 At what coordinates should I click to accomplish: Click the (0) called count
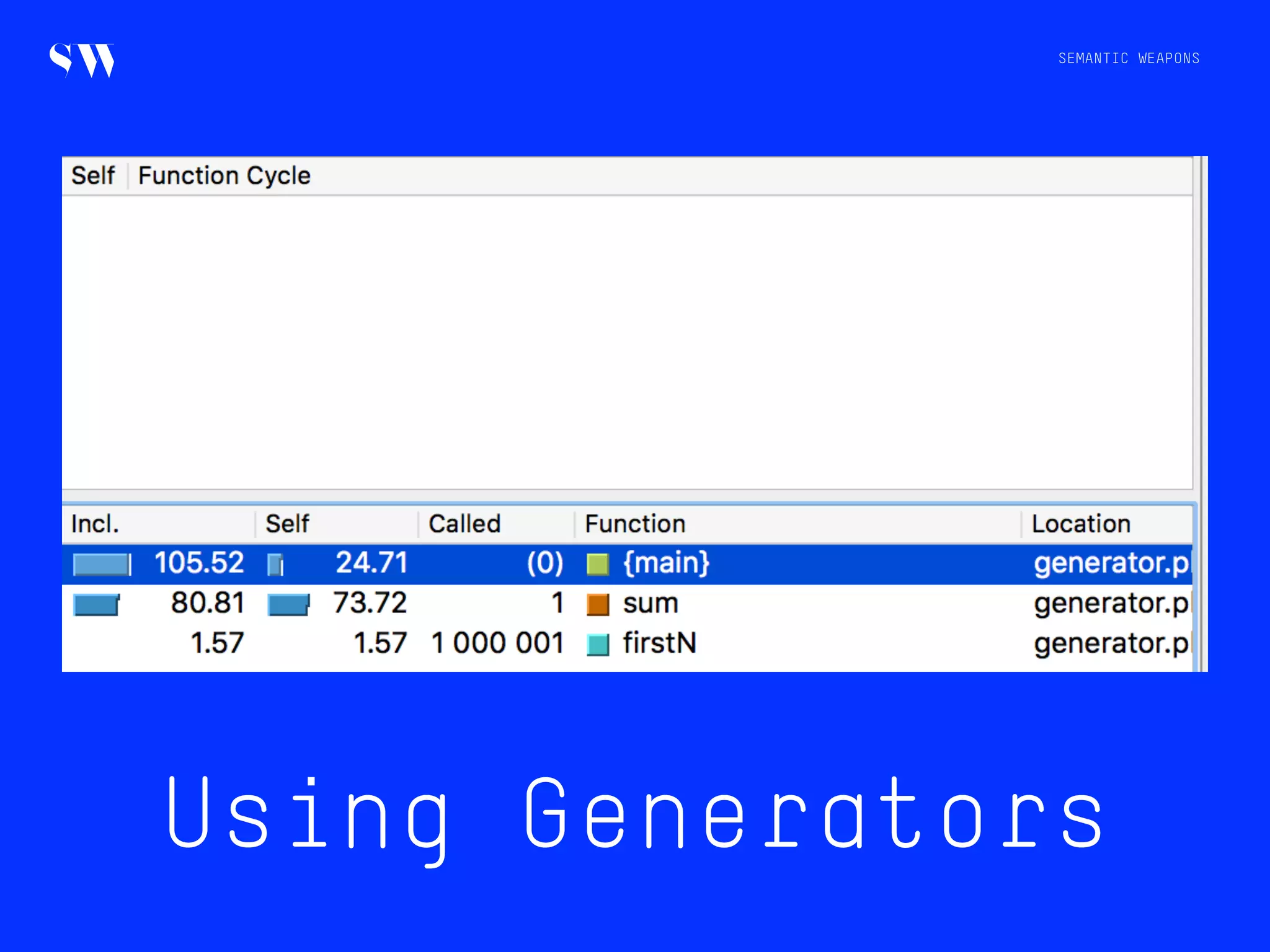[545, 563]
